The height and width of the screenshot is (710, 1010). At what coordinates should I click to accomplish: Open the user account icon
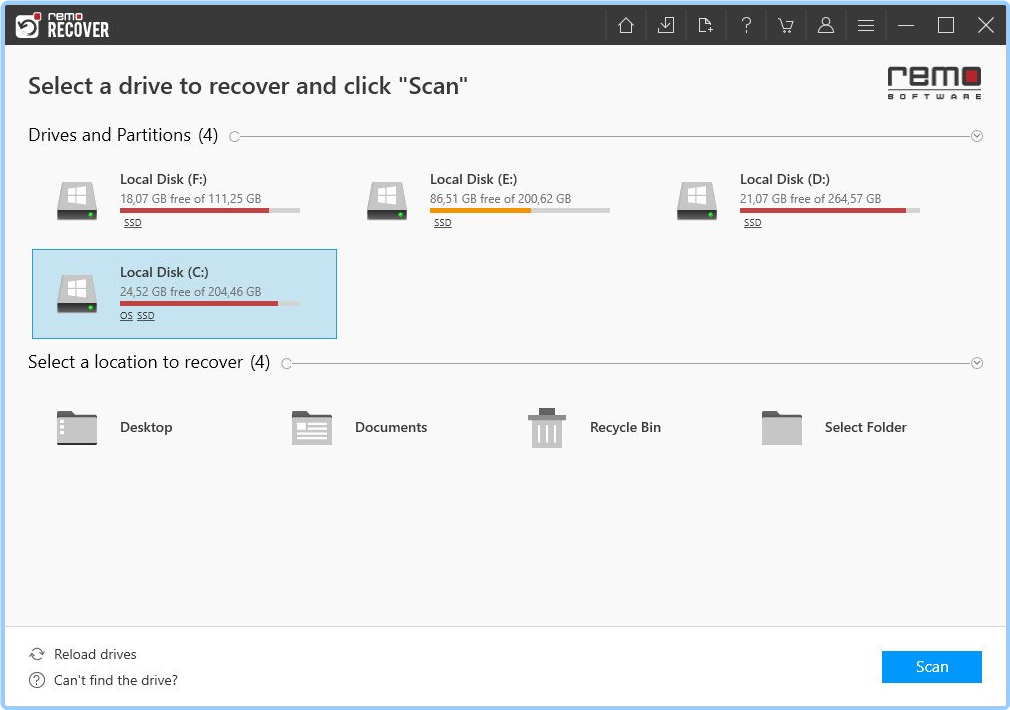coord(826,25)
